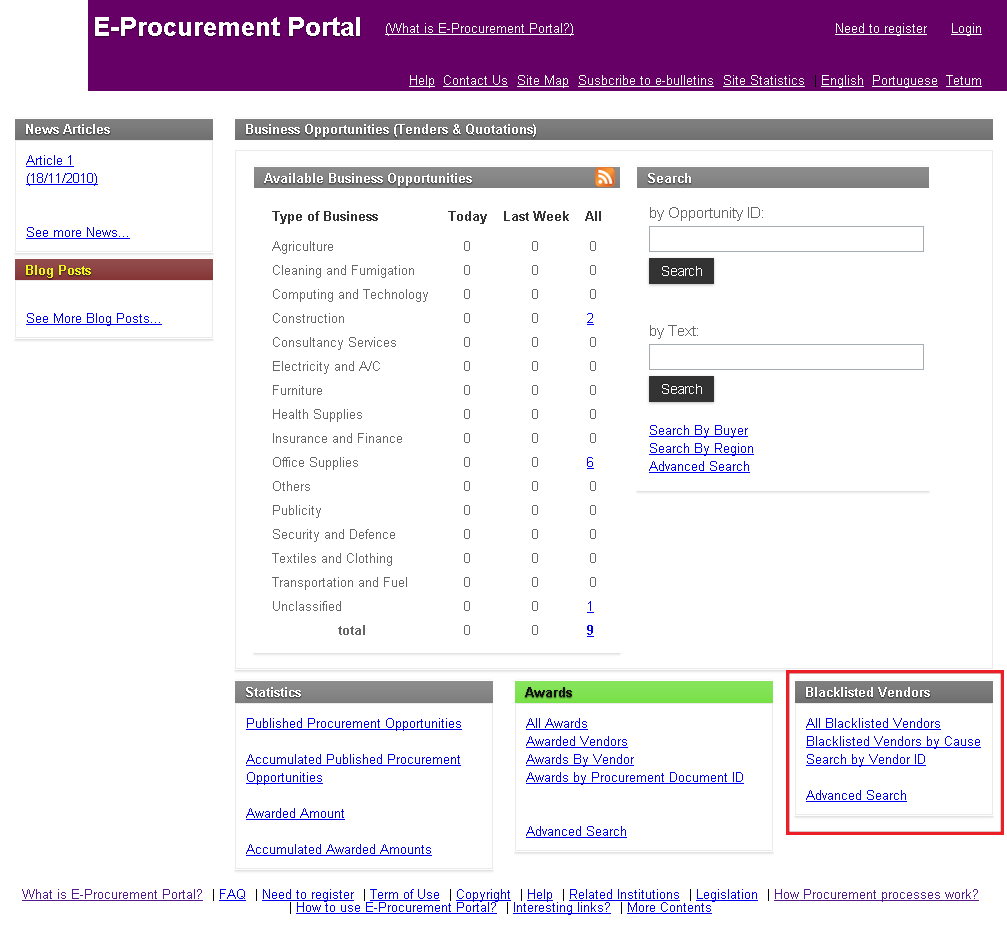Viewport: 1007px width, 925px height.
Task: Open Construction opportunities count link
Action: (590, 319)
